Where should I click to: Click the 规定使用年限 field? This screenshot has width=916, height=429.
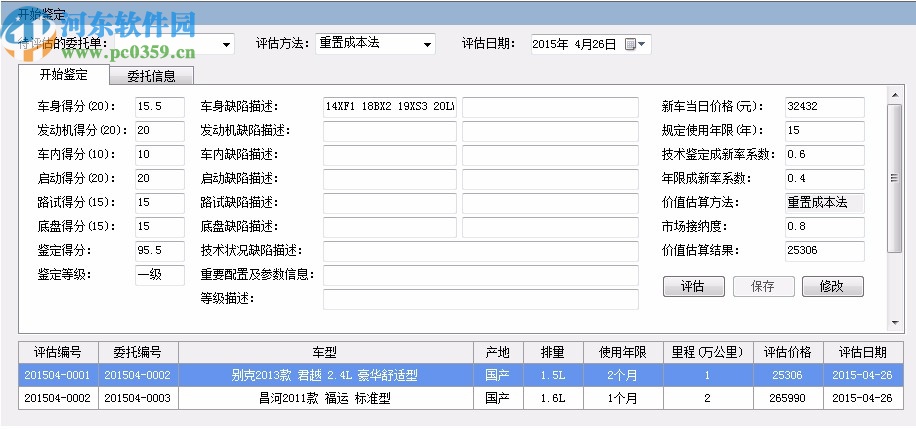824,131
